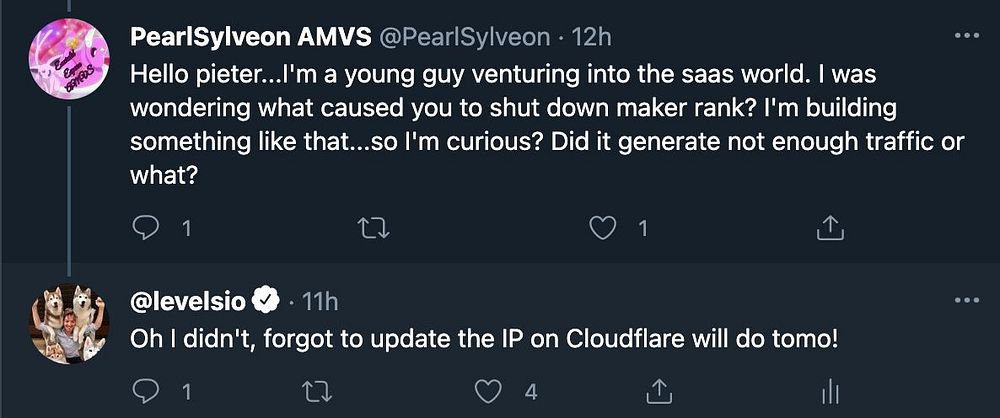Reply to levelsio's Cloudflare tweet

146,390
